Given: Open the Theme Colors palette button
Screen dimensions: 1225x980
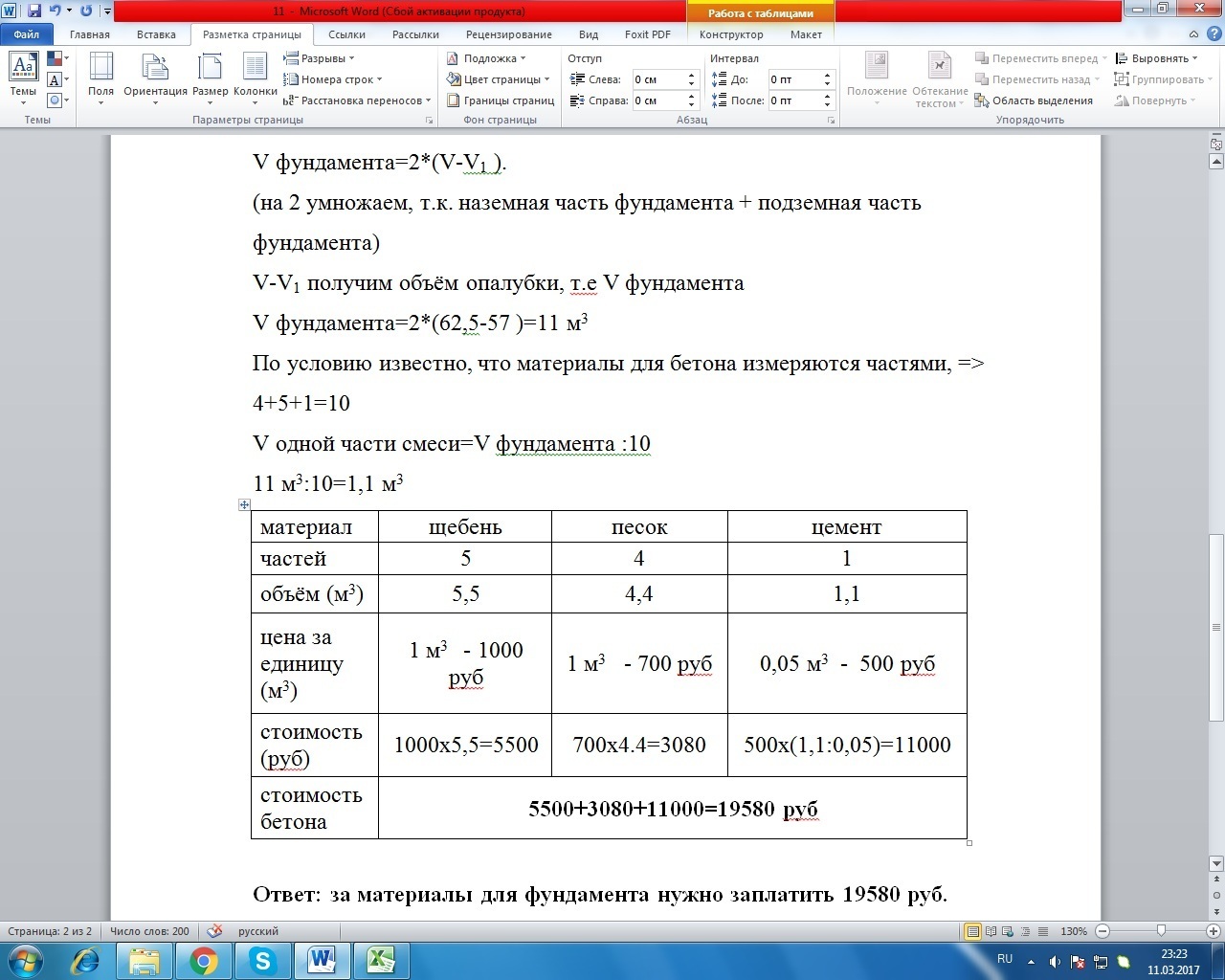Looking at the screenshot, I should [56, 59].
